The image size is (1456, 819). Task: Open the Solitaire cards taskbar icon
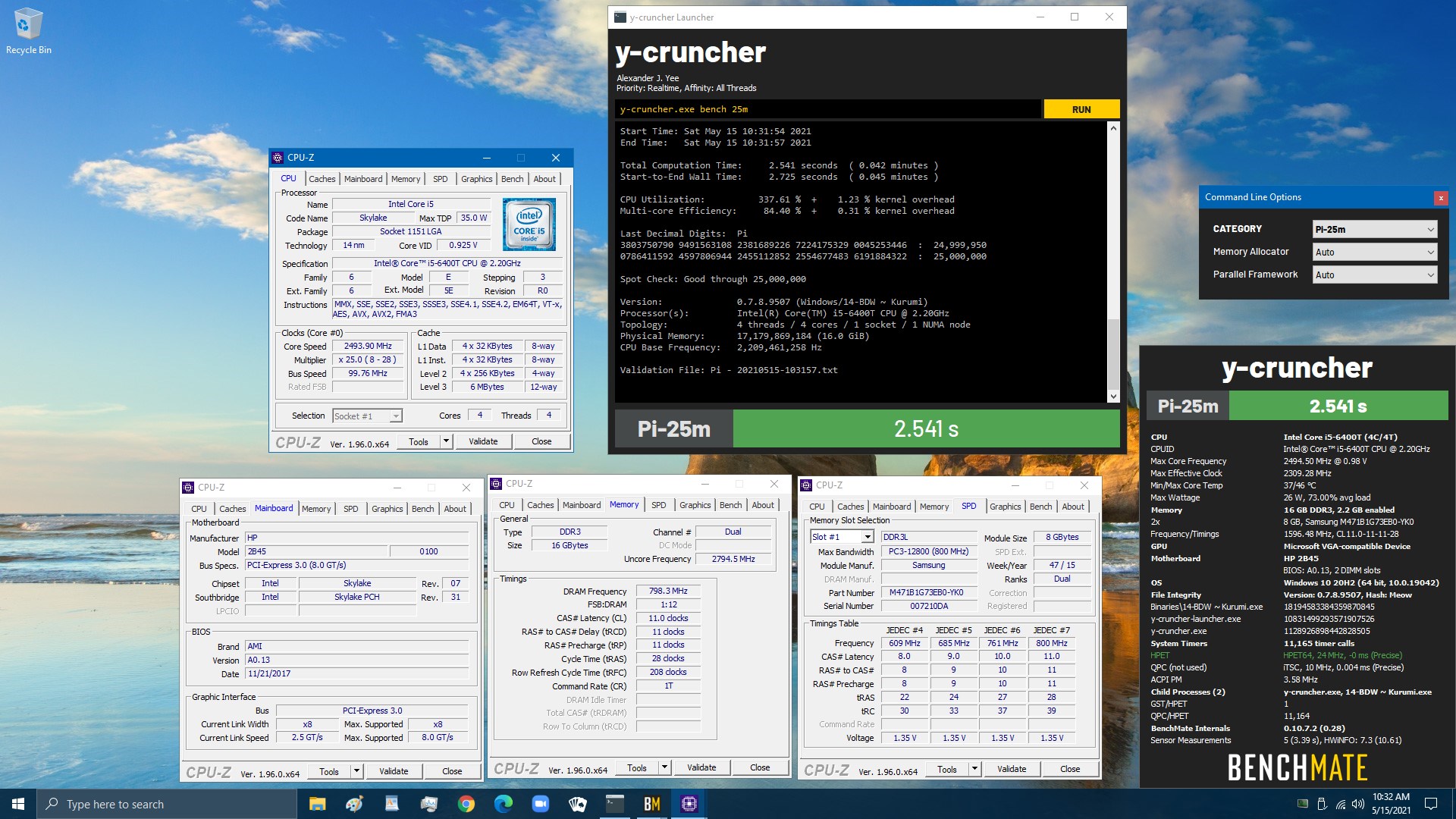[x=577, y=804]
